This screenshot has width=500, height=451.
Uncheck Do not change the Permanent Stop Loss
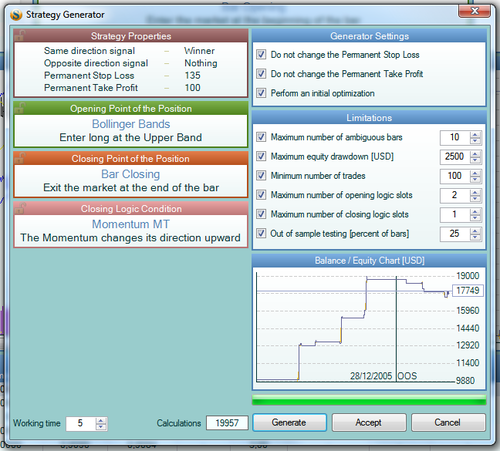pos(261,54)
